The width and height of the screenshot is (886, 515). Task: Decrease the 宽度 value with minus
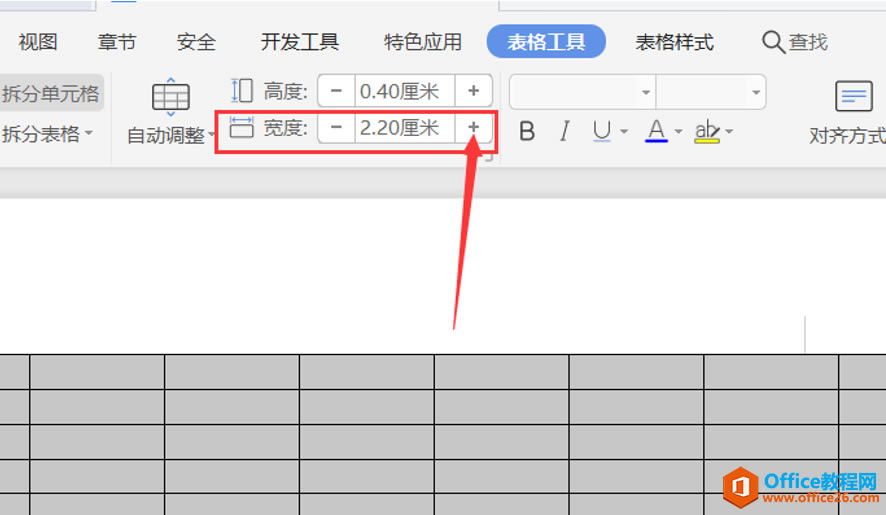click(x=336, y=127)
